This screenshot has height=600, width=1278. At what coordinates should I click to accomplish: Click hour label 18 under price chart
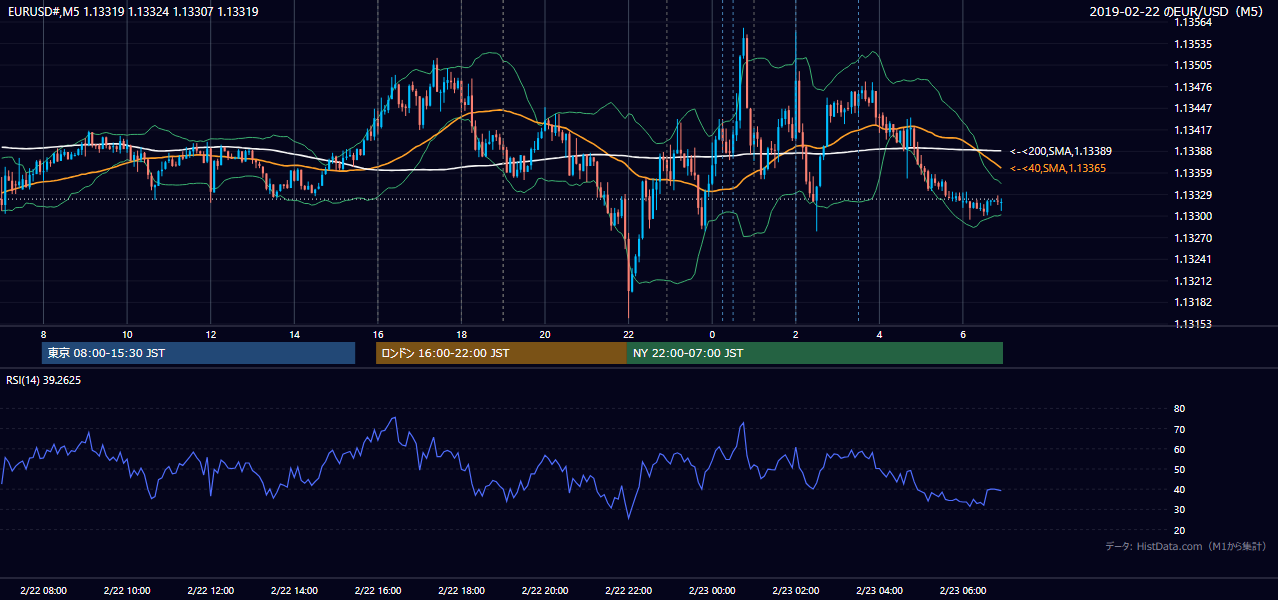point(461,334)
